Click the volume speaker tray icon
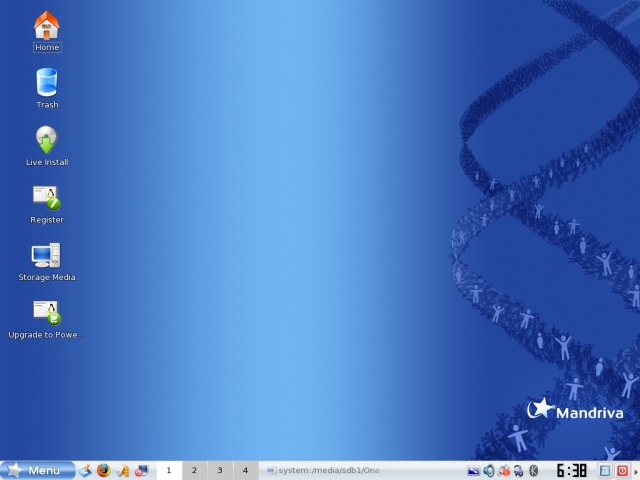This screenshot has width=640, height=480. point(489,470)
